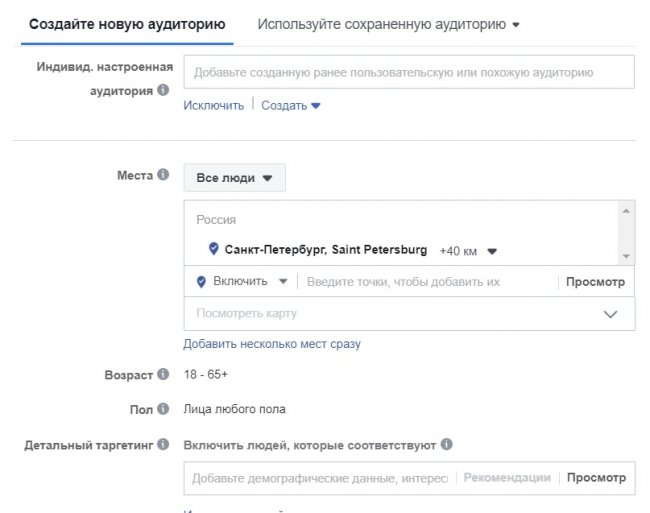Click location pin icon next to Санкт-Петербург

pos(213,249)
